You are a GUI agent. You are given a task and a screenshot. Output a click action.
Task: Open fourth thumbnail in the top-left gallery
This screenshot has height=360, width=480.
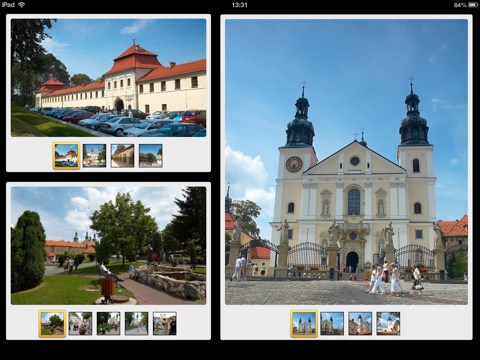151,156
